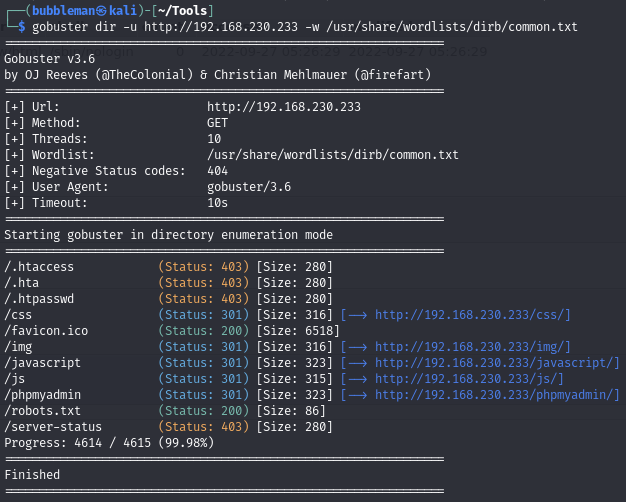Click the Finished line at the bottom
This screenshot has width=626, height=502.
click(x=32, y=474)
